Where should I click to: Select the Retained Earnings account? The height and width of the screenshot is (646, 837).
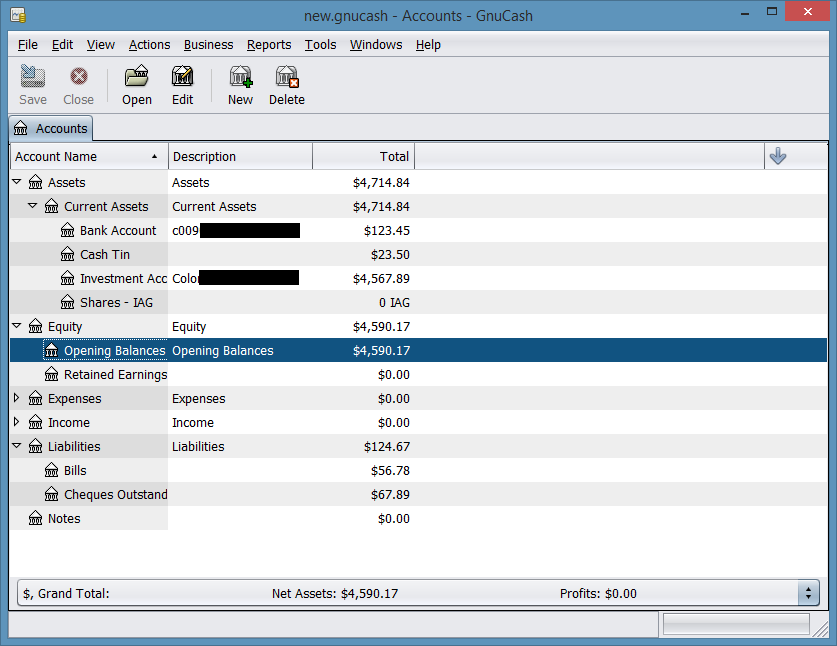tap(418, 375)
